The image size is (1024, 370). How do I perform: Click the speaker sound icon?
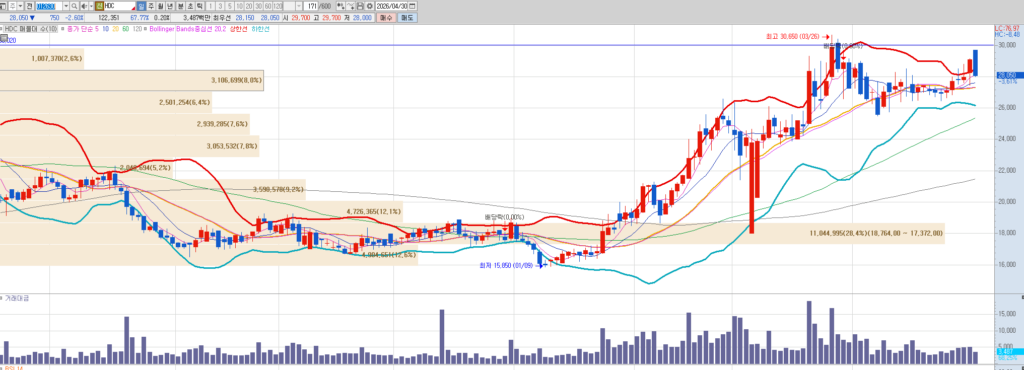[84, 6]
